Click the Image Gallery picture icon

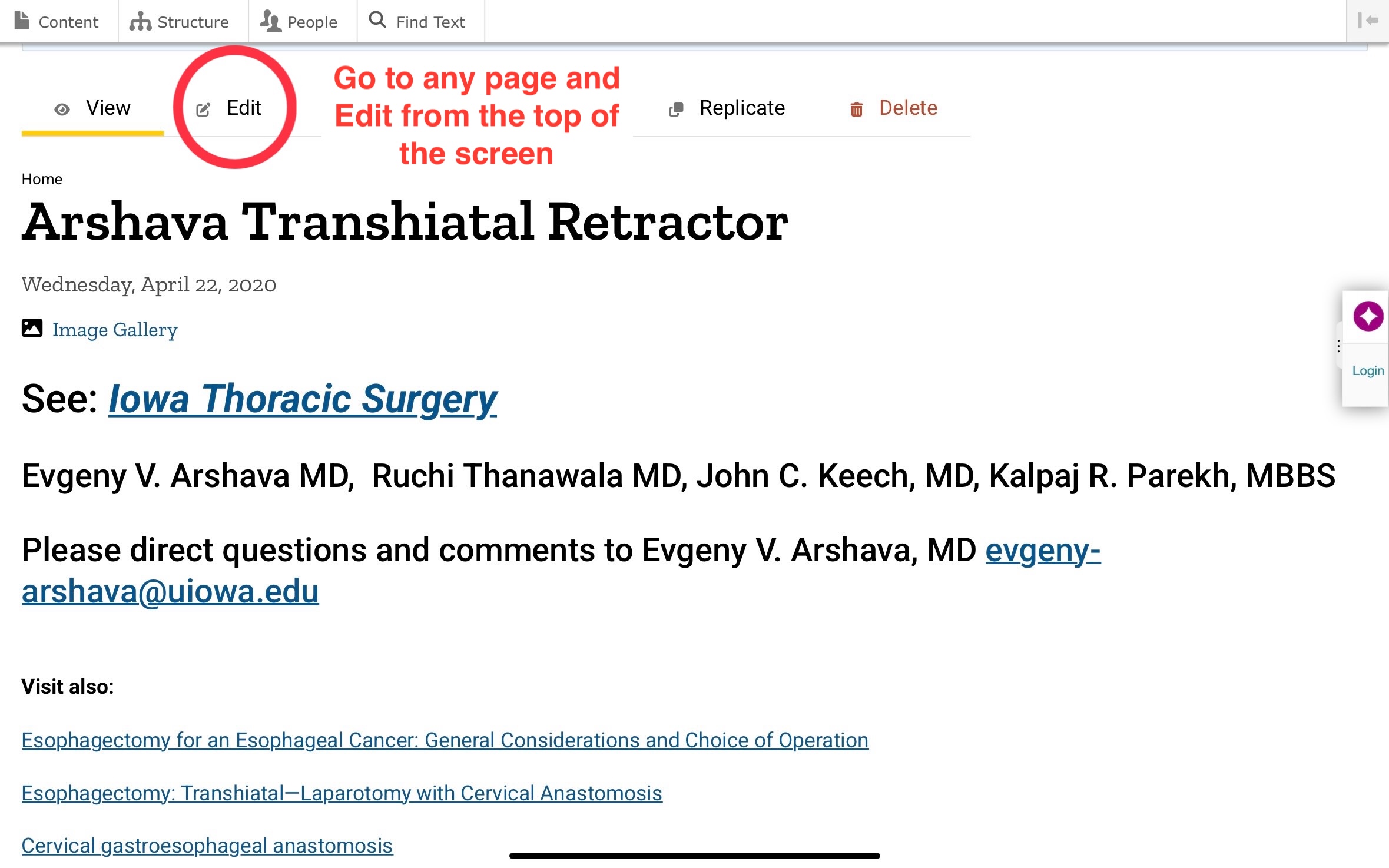[x=32, y=328]
